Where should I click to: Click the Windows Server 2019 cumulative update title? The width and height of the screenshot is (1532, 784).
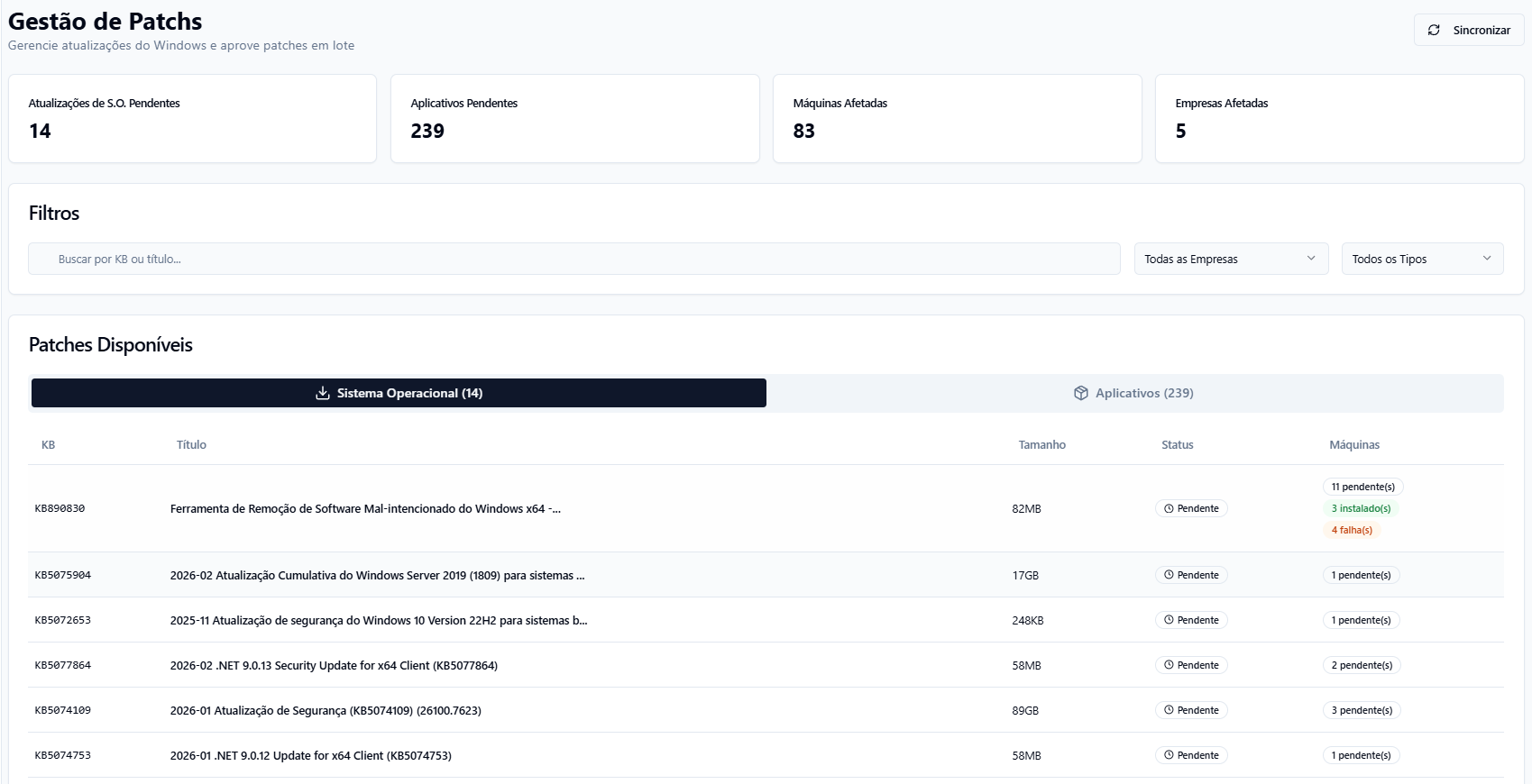pos(377,576)
